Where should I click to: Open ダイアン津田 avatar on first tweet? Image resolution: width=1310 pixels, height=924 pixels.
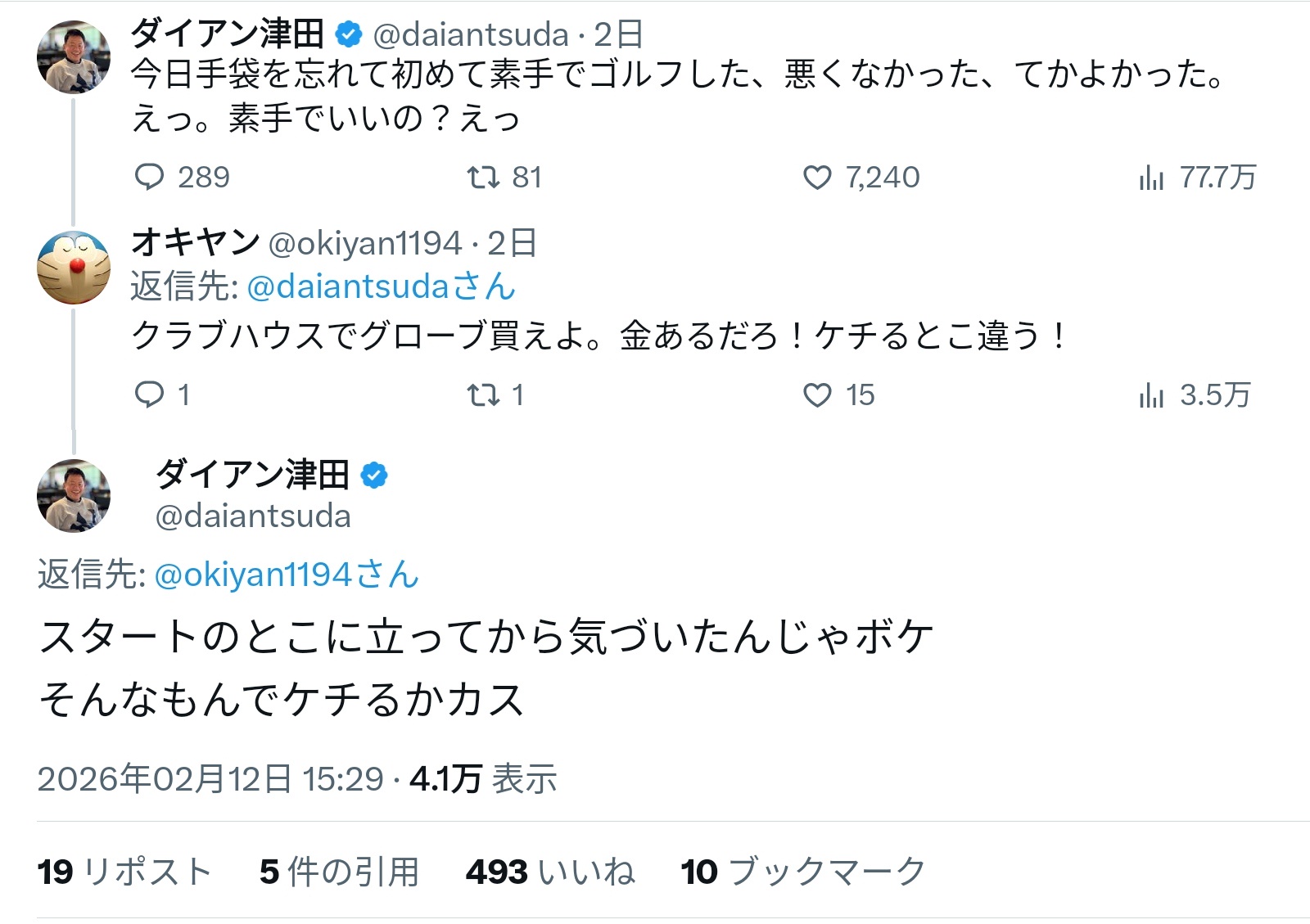pyautogui.click(x=74, y=57)
